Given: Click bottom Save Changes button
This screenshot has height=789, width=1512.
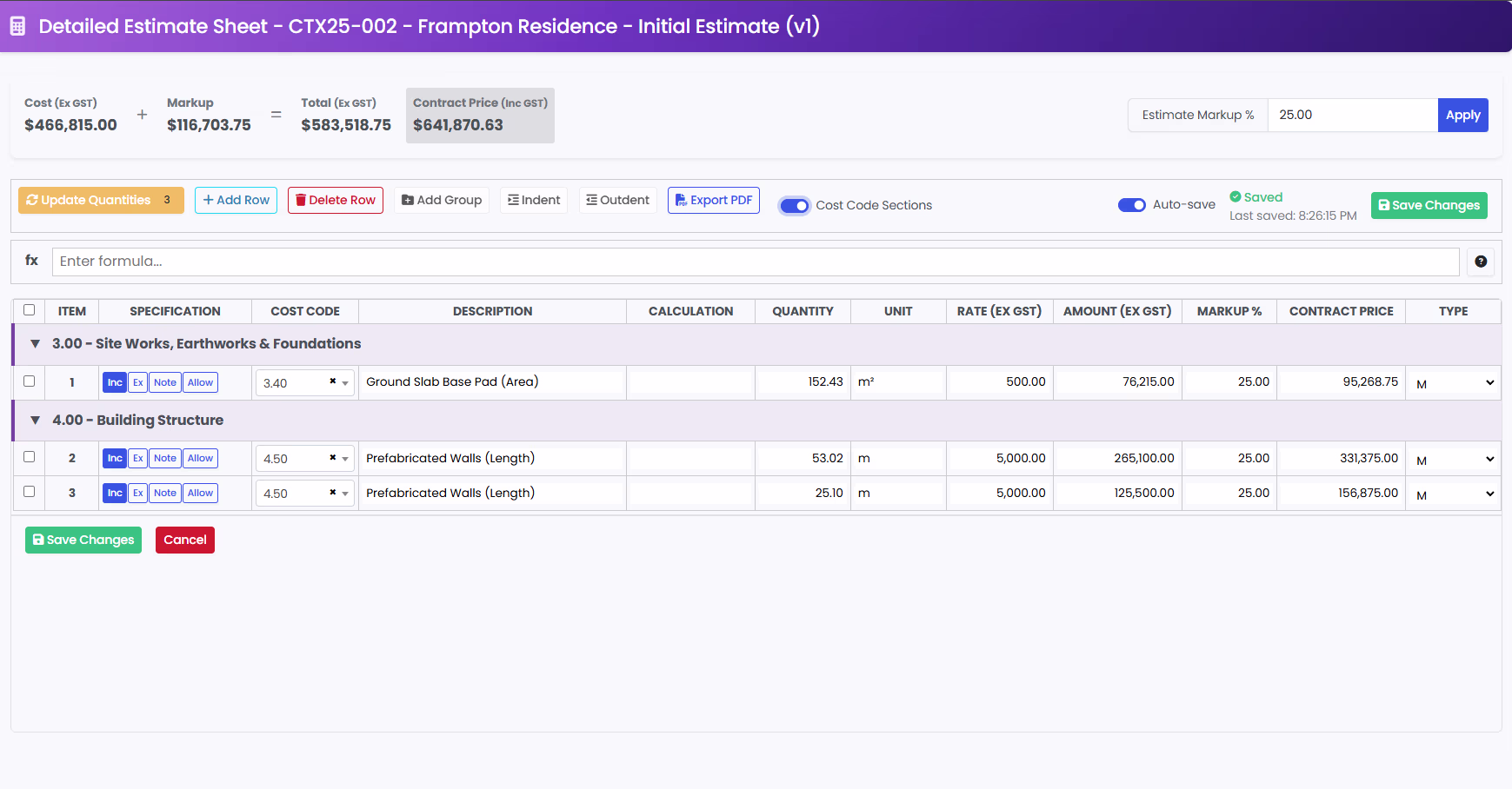Looking at the screenshot, I should [x=83, y=540].
